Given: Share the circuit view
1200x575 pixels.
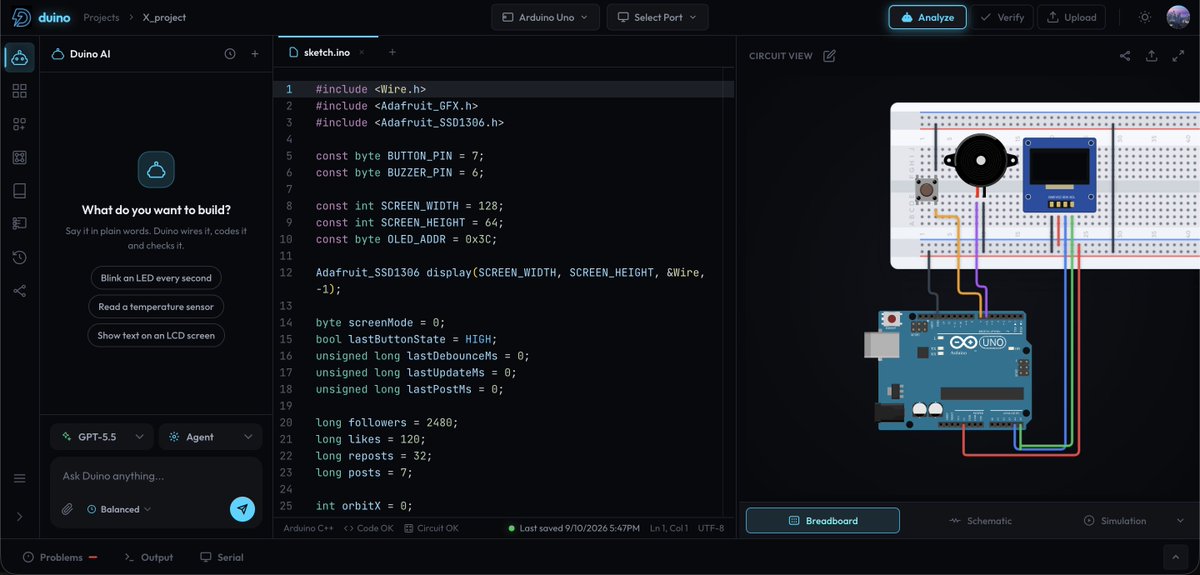Looking at the screenshot, I should pos(1125,56).
